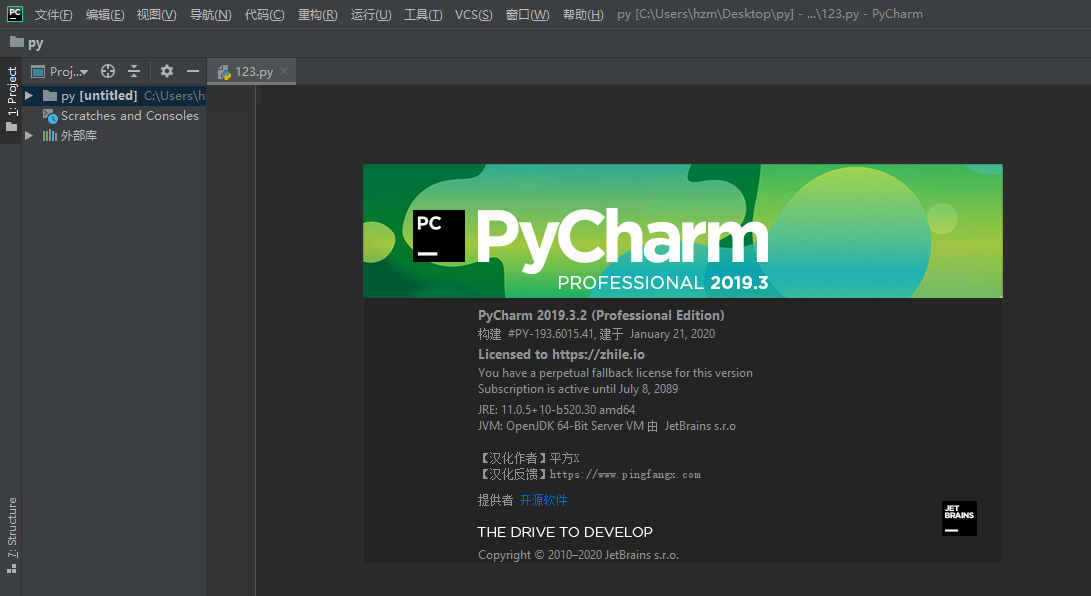The width and height of the screenshot is (1091, 596).
Task: Click the Copyright © 2010–2020 JetBrains line
Action: tap(578, 555)
